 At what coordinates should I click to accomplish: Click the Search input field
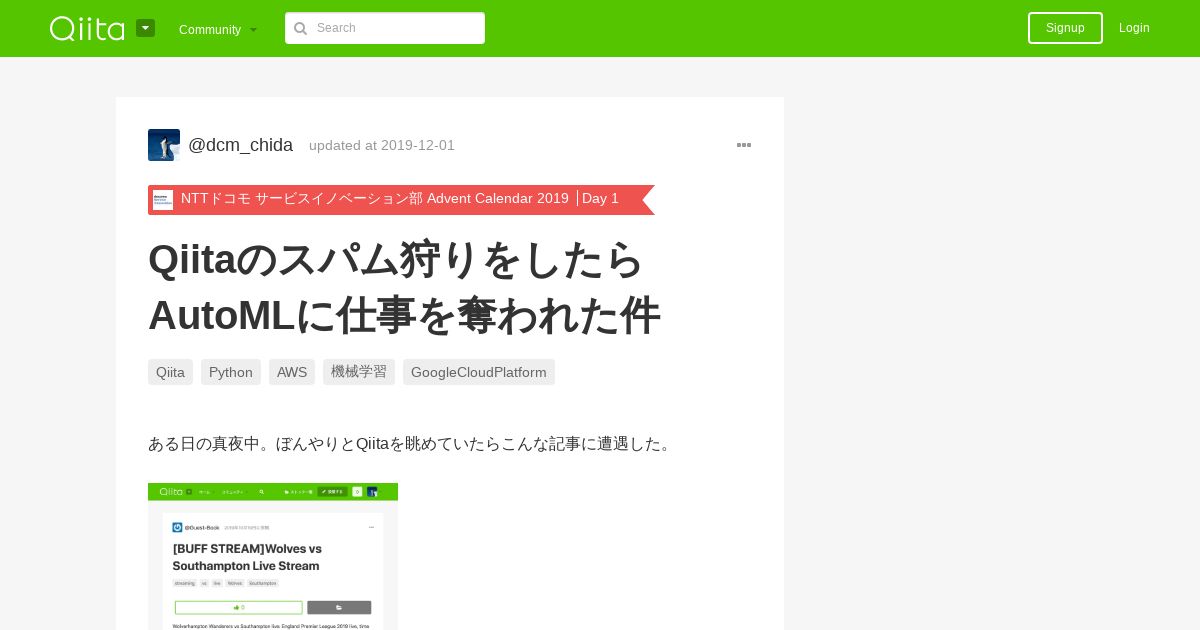(x=385, y=28)
